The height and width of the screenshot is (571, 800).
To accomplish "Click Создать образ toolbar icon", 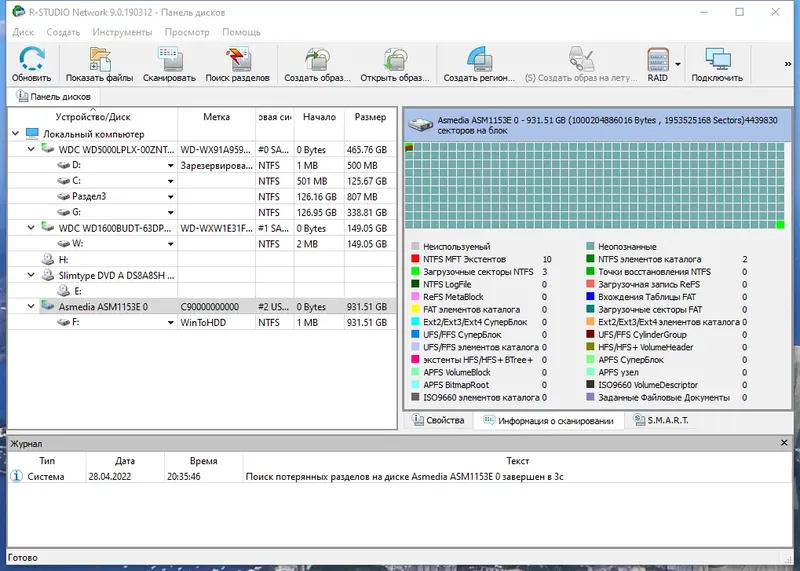I will click(x=317, y=59).
